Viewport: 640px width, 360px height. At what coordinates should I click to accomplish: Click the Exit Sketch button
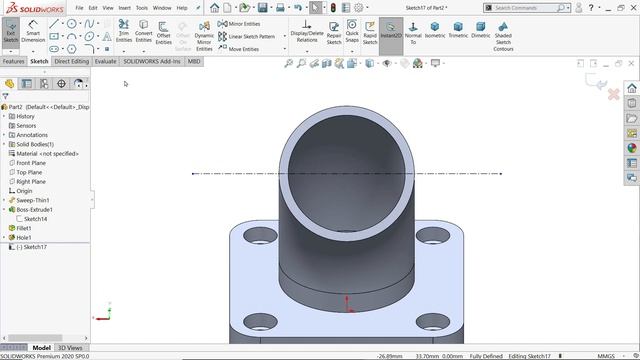click(11, 31)
